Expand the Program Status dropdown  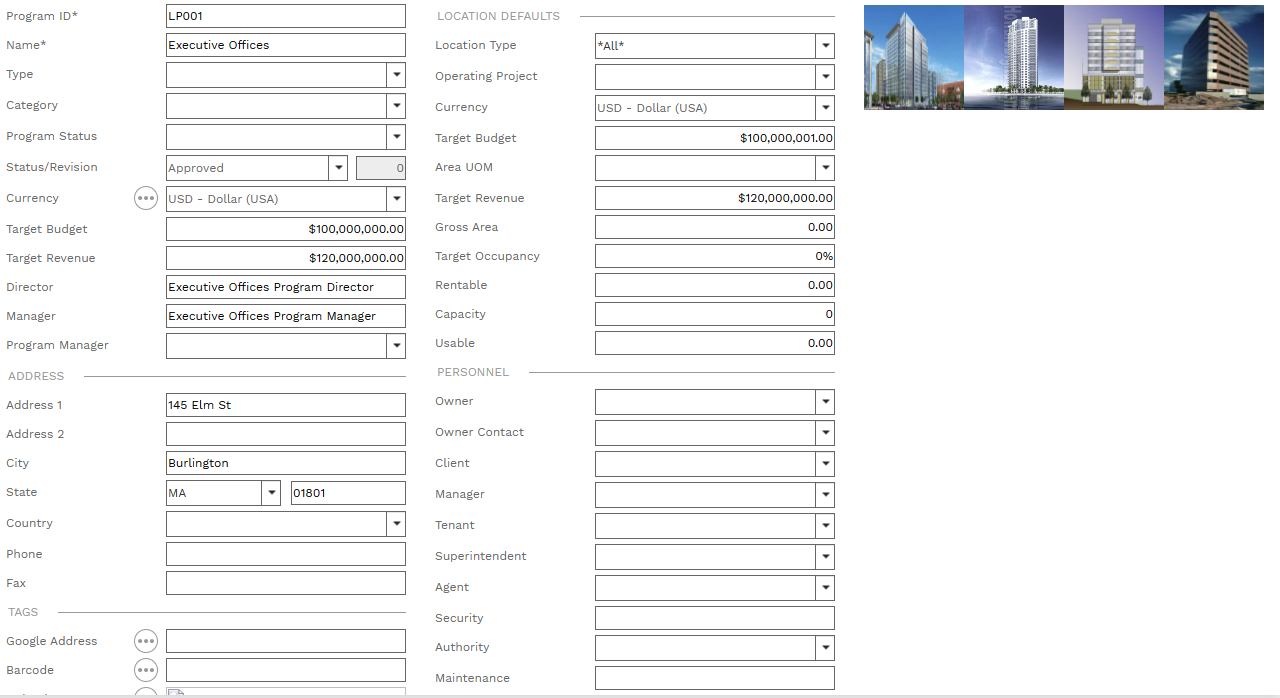(x=396, y=137)
